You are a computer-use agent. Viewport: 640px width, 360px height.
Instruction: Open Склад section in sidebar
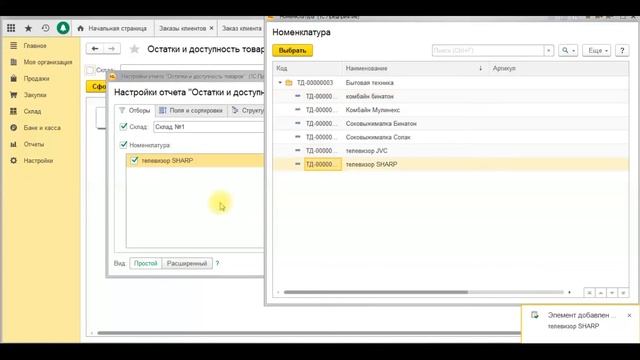pos(32,111)
